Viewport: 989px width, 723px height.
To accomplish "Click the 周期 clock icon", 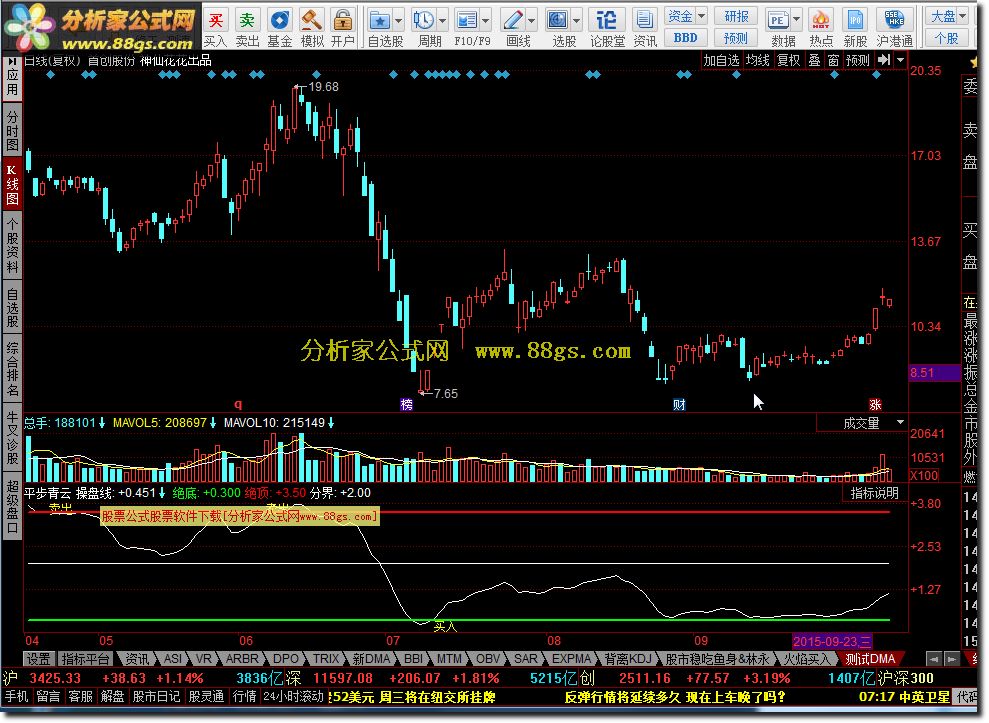I will coord(423,21).
